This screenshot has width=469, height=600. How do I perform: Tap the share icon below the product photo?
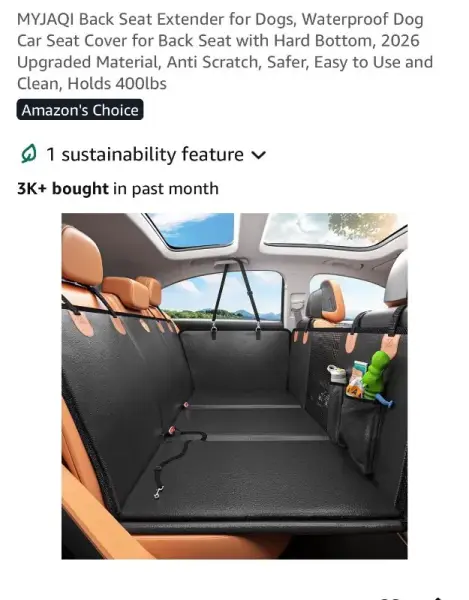pos(439,597)
